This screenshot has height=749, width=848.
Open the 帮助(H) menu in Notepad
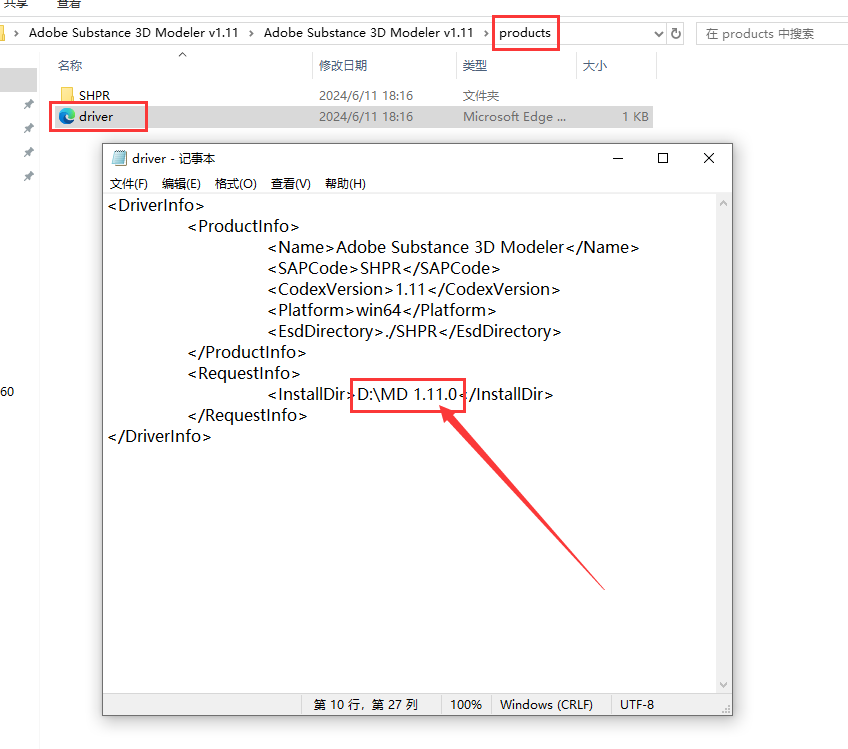[345, 183]
